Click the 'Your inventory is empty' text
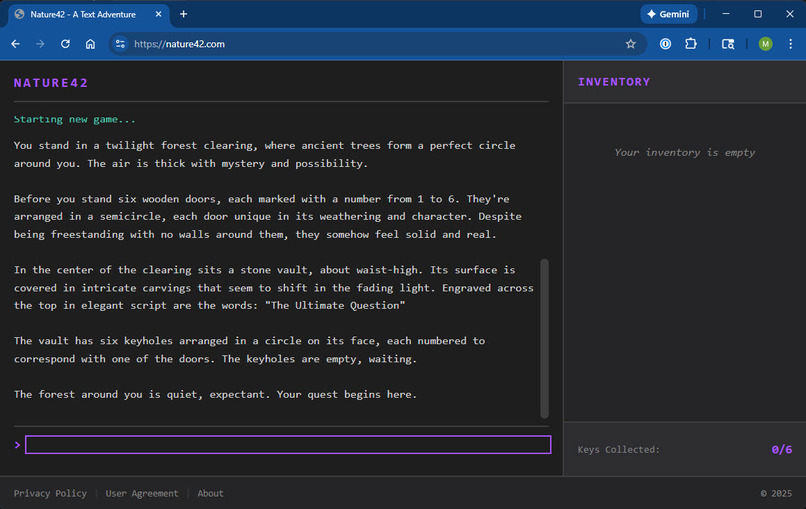The width and height of the screenshot is (806, 509). tap(685, 152)
